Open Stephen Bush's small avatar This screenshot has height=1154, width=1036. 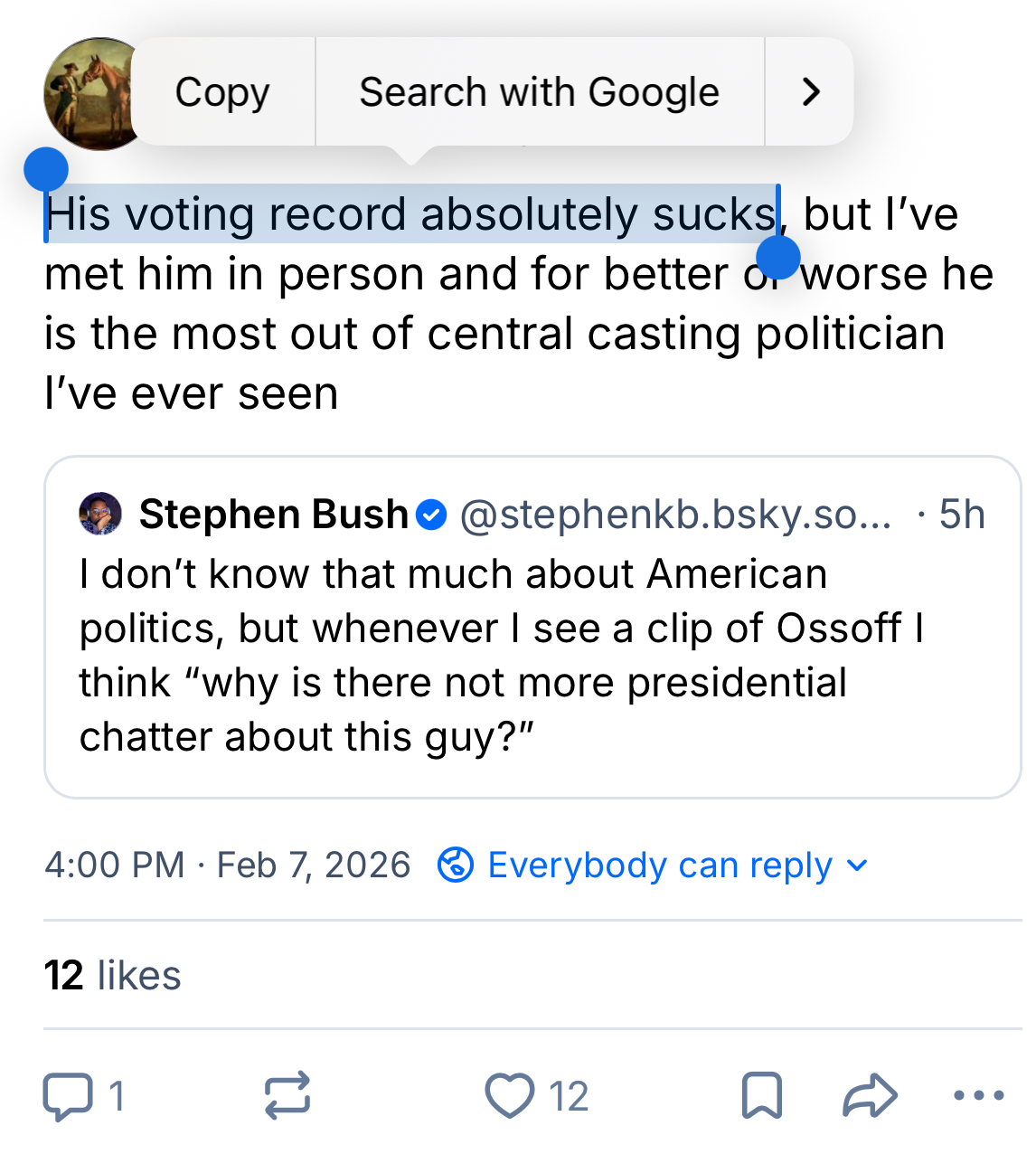click(100, 515)
